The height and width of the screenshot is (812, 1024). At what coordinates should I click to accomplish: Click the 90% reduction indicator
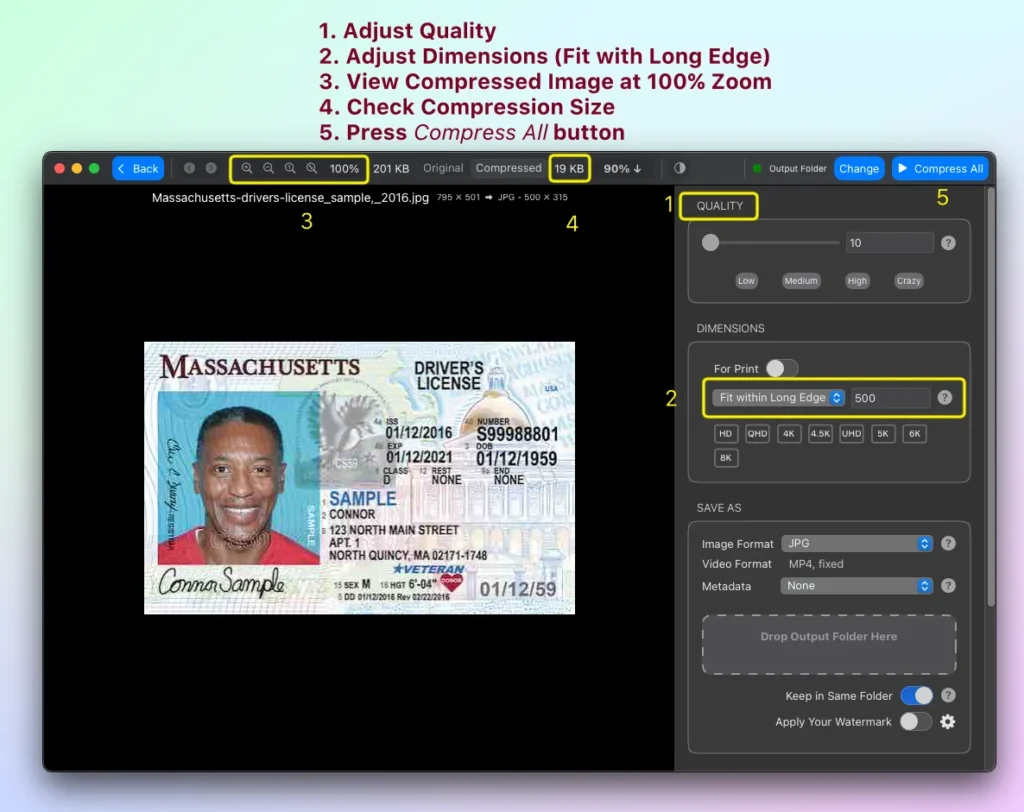click(622, 169)
